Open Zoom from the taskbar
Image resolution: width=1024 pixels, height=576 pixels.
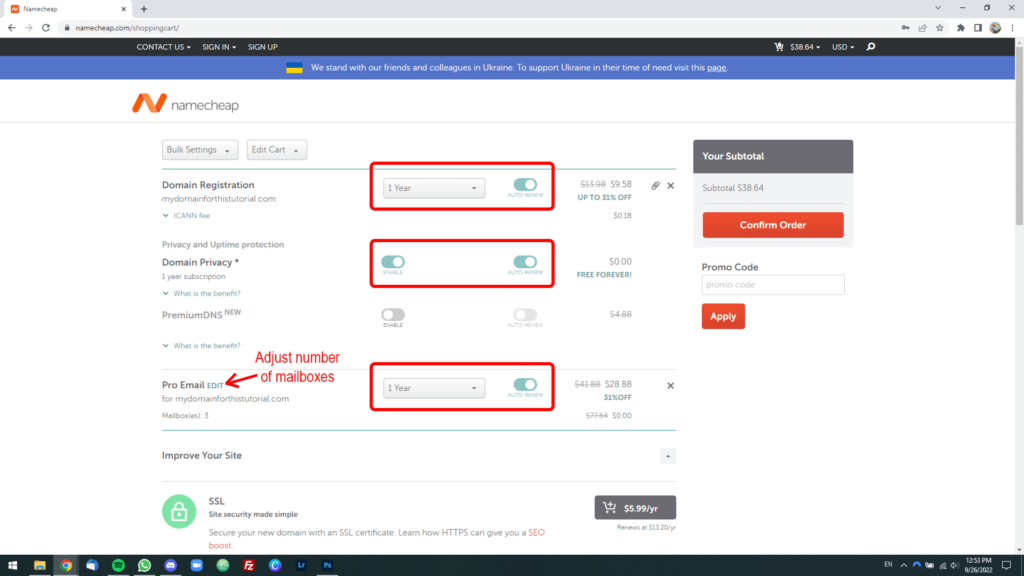click(197, 565)
